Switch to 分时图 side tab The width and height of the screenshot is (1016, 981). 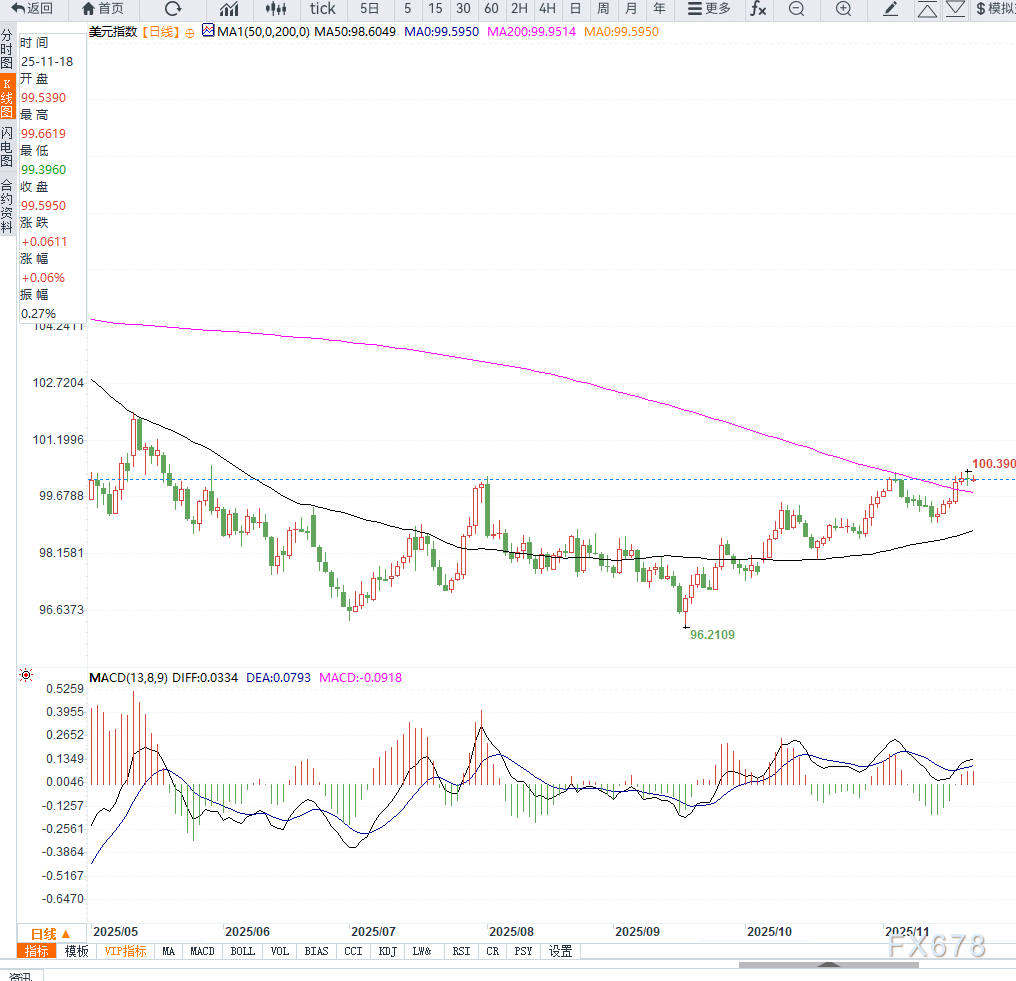click(x=7, y=50)
